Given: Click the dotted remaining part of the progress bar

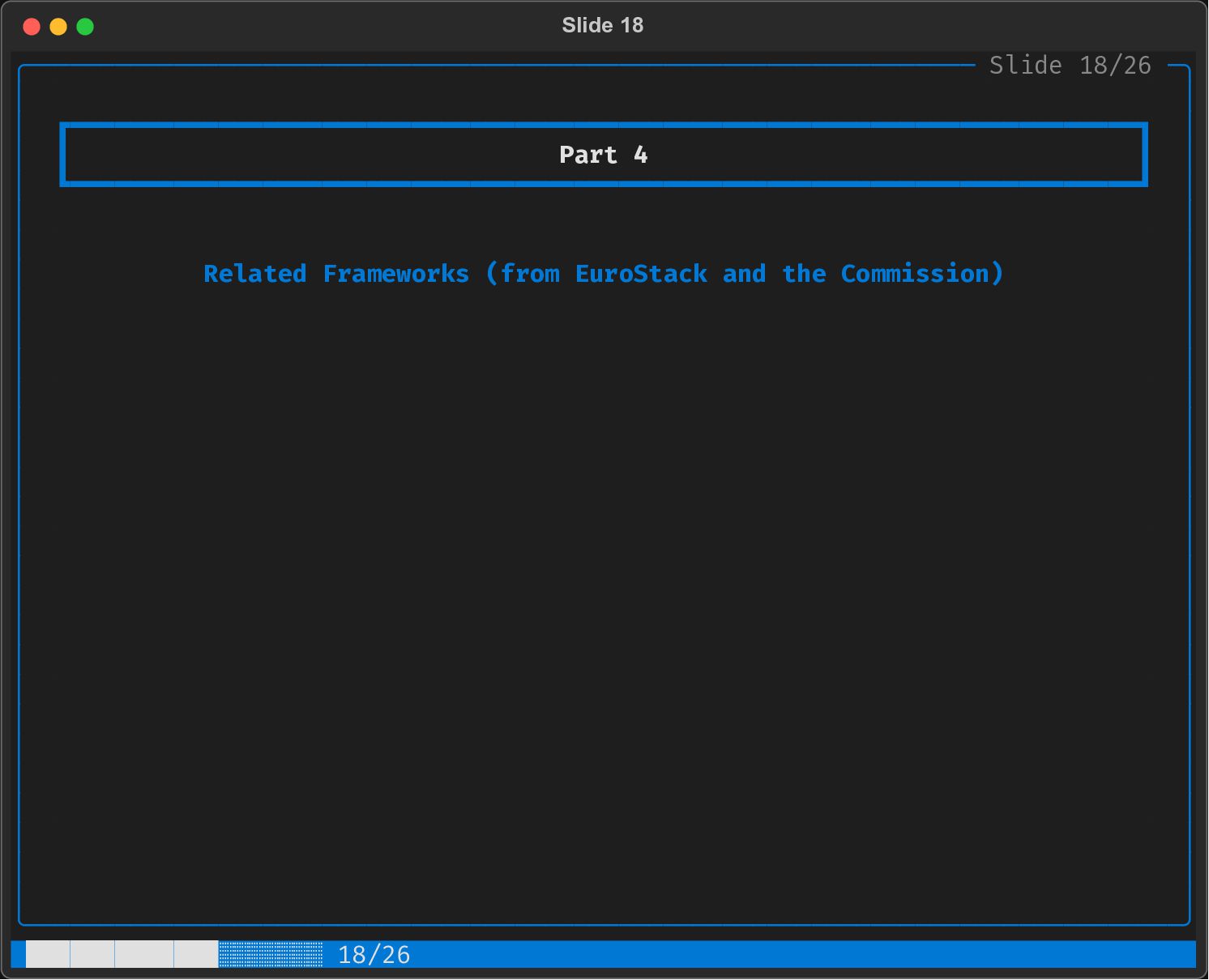Looking at the screenshot, I should [271, 954].
